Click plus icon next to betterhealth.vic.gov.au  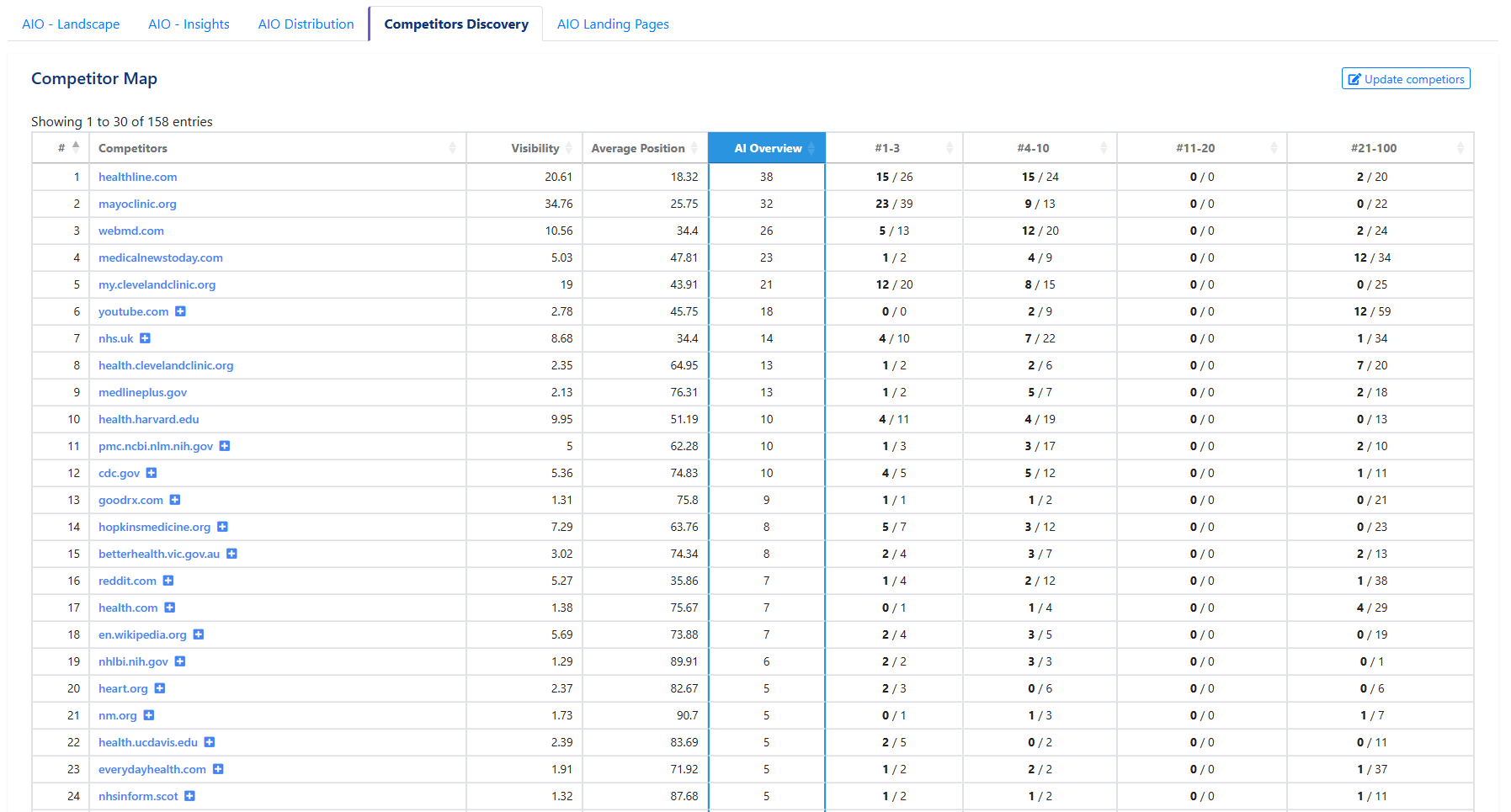[231, 554]
